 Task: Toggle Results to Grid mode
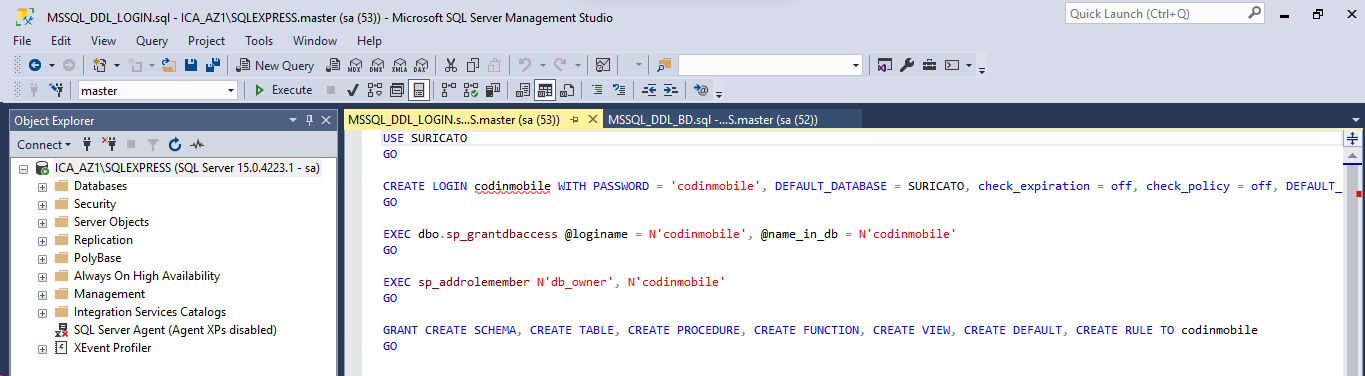[544, 90]
